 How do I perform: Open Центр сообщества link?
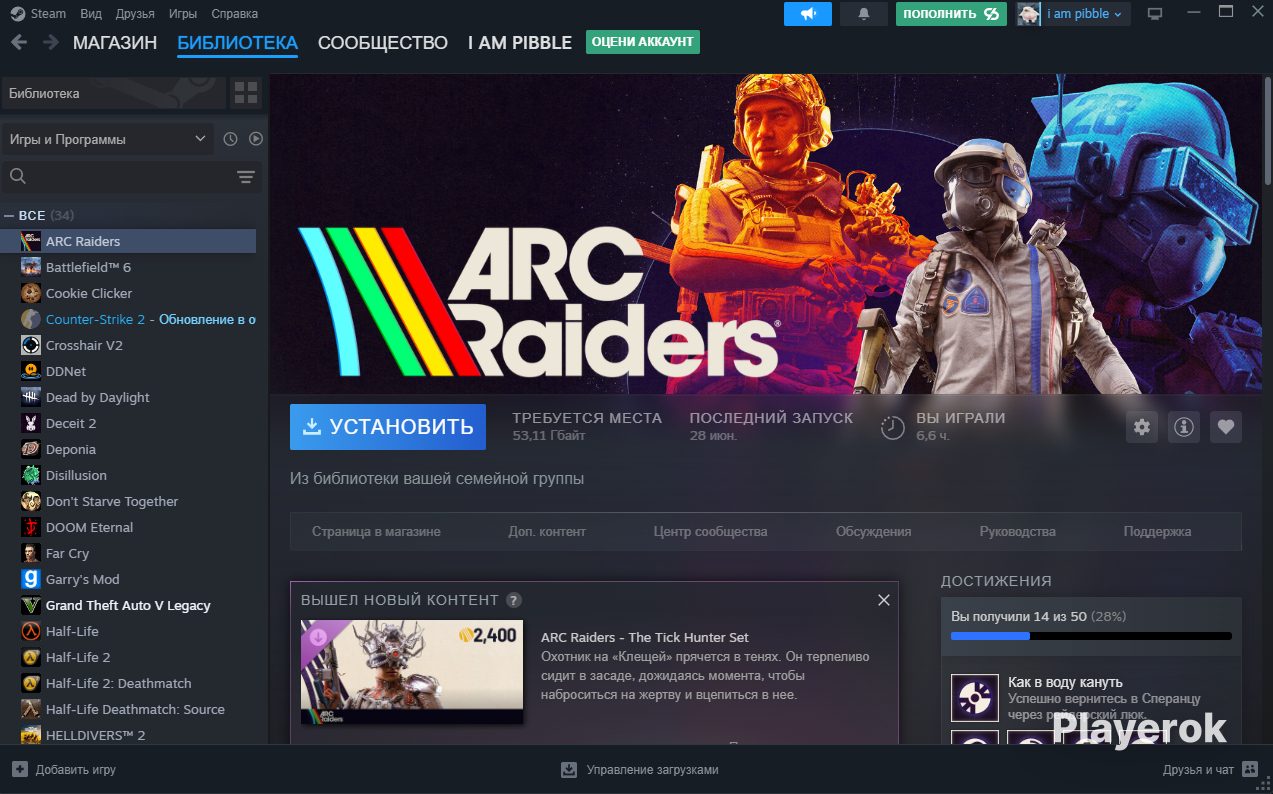click(x=710, y=531)
